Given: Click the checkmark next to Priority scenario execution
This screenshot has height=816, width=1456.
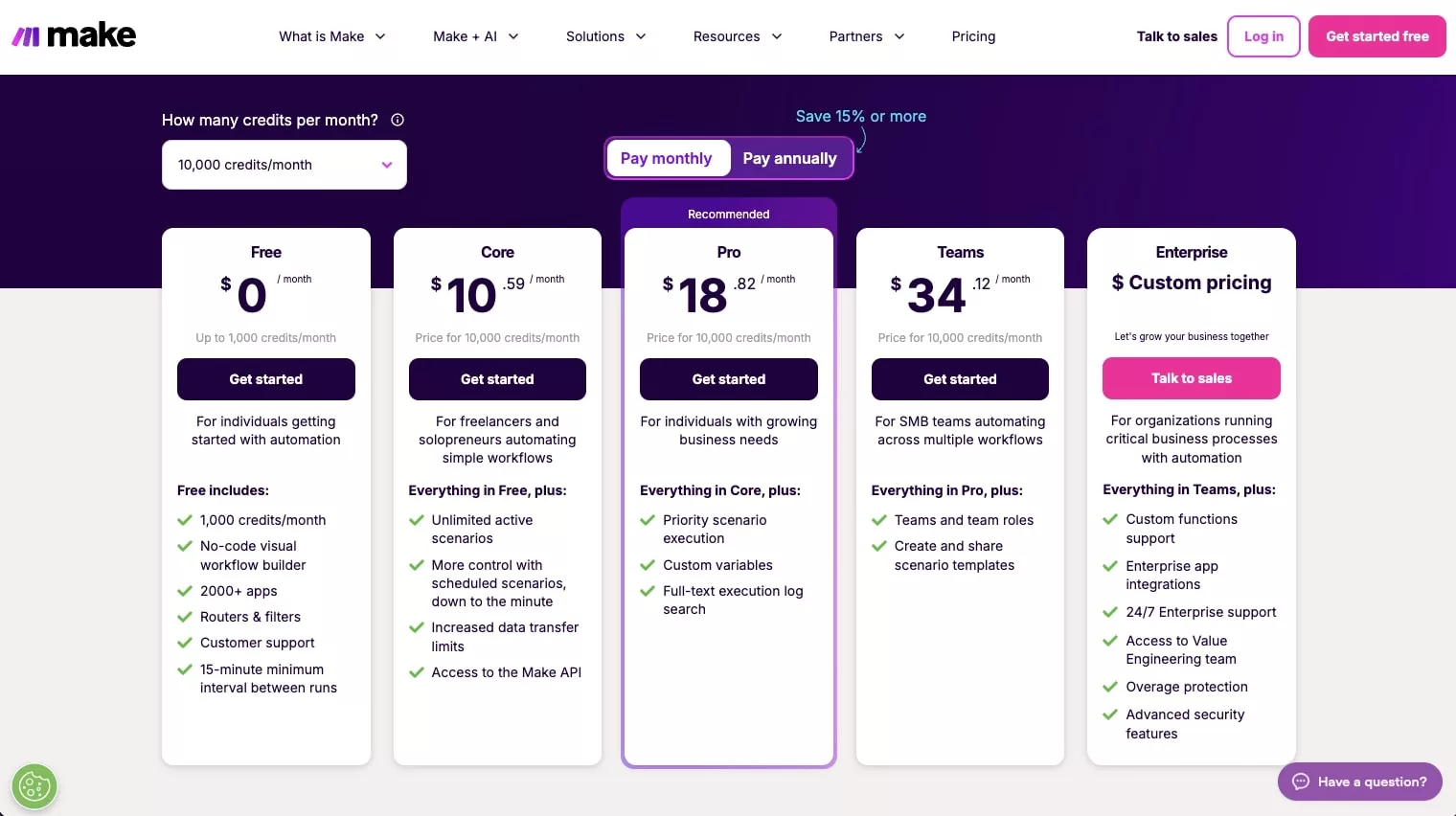Looking at the screenshot, I should (648, 520).
